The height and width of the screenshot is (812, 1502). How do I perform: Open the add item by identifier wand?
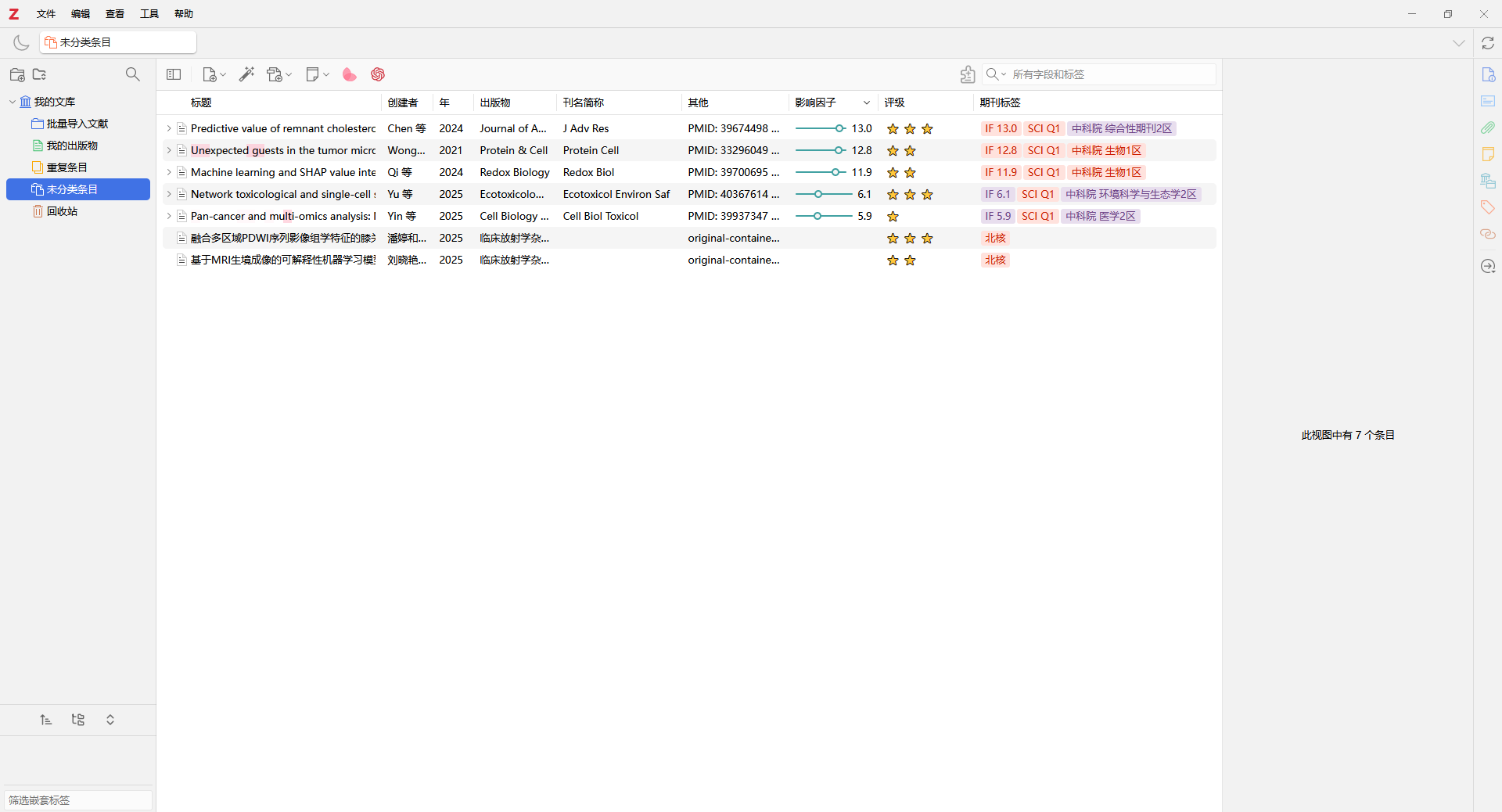click(246, 74)
